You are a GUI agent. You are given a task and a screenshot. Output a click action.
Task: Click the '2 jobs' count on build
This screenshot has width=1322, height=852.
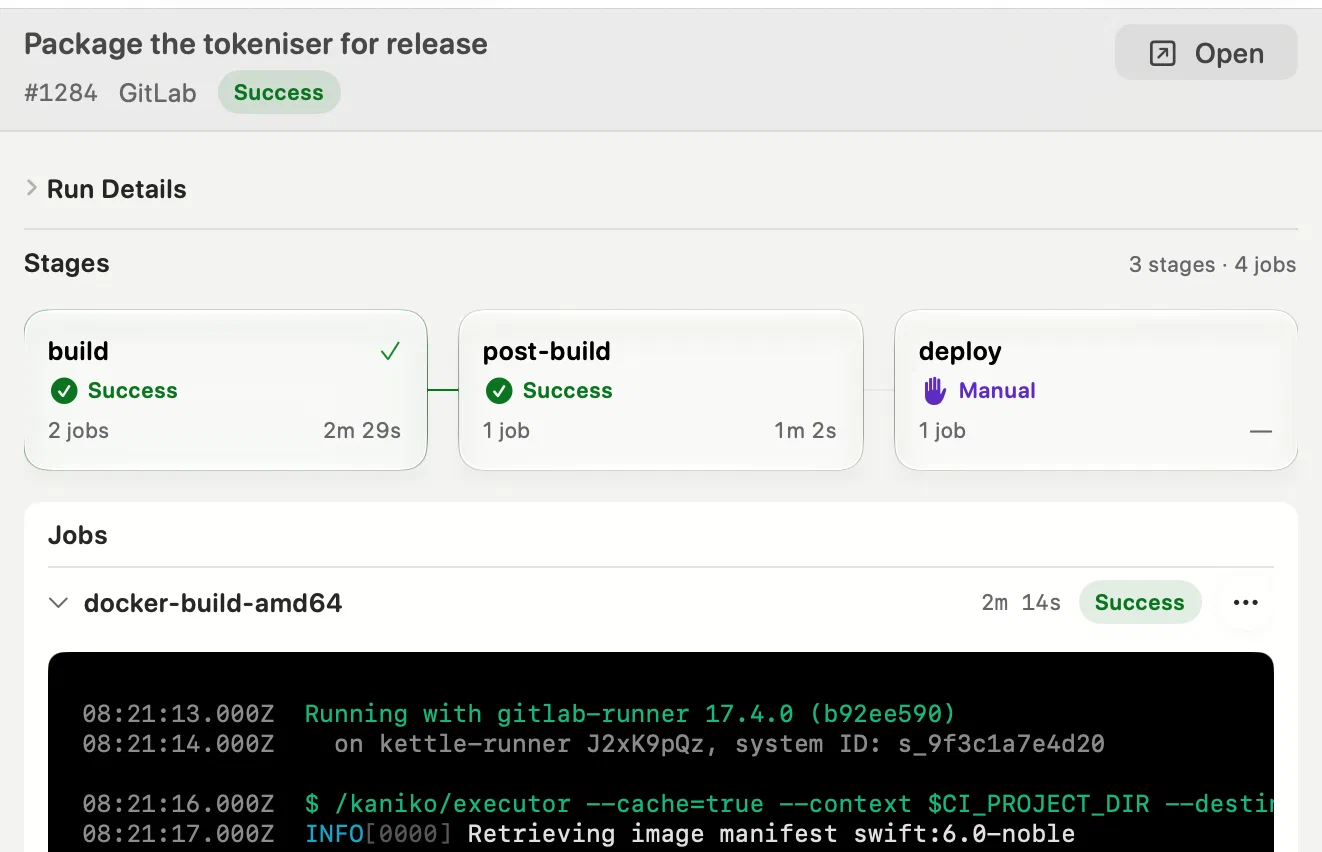[x=79, y=431]
